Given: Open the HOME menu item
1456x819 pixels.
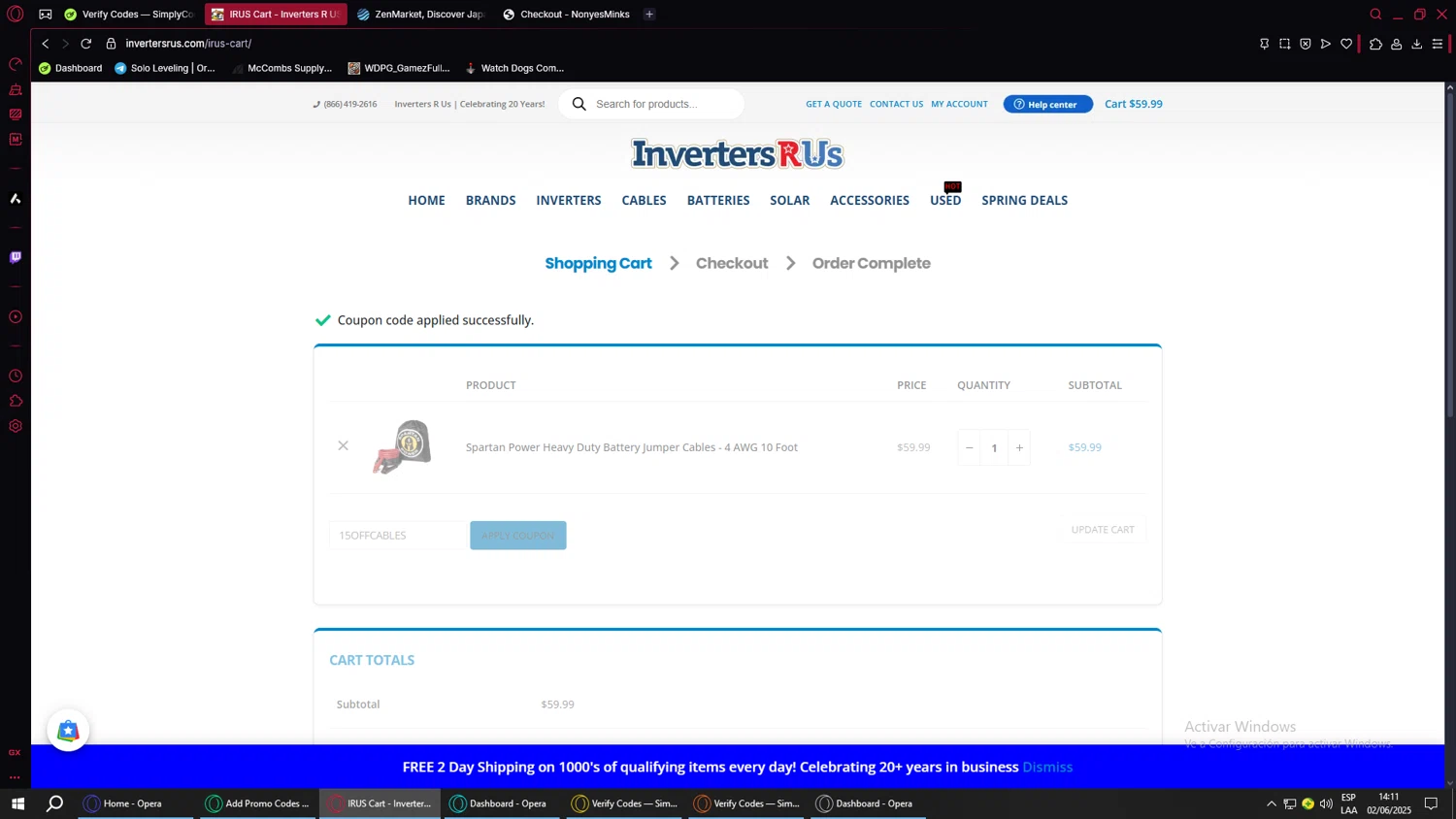Looking at the screenshot, I should (x=426, y=200).
